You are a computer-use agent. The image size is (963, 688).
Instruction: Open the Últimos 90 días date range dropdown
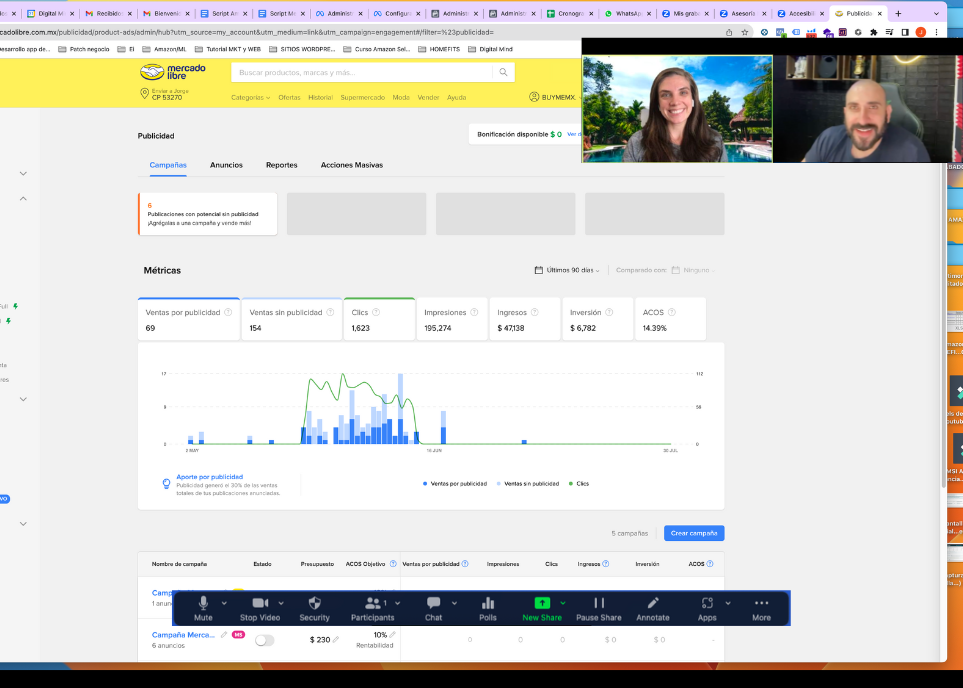pyautogui.click(x=567, y=270)
